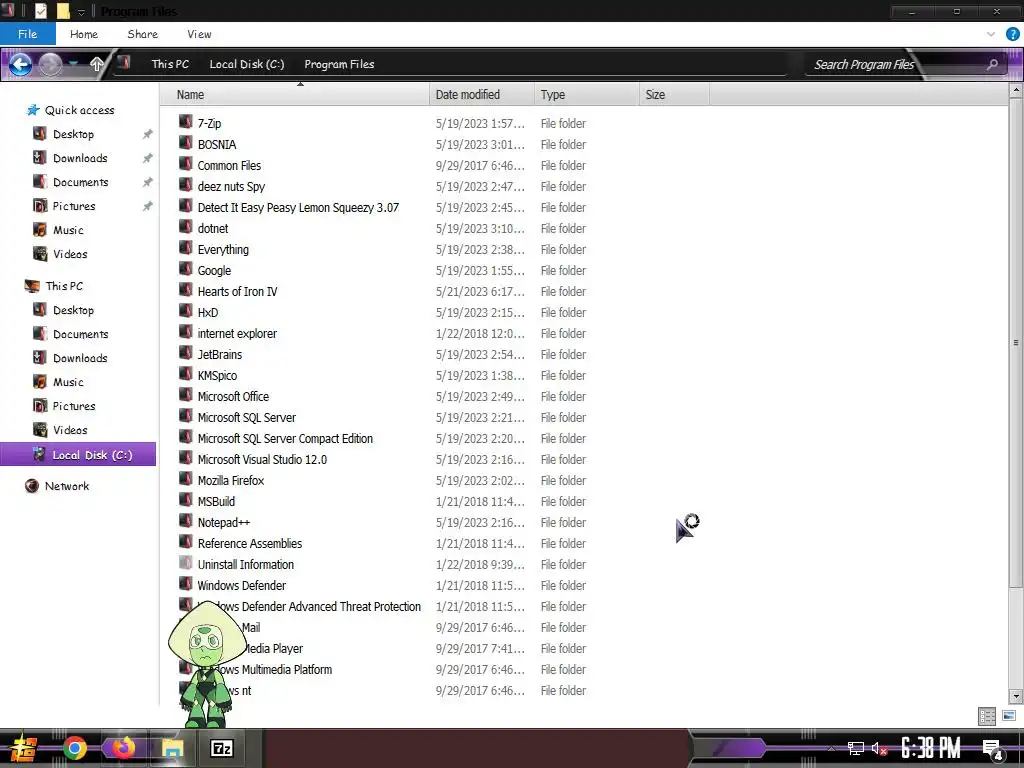Viewport: 1024px width, 768px height.
Task: Click the scrollbar down arrow
Action: point(1015,696)
